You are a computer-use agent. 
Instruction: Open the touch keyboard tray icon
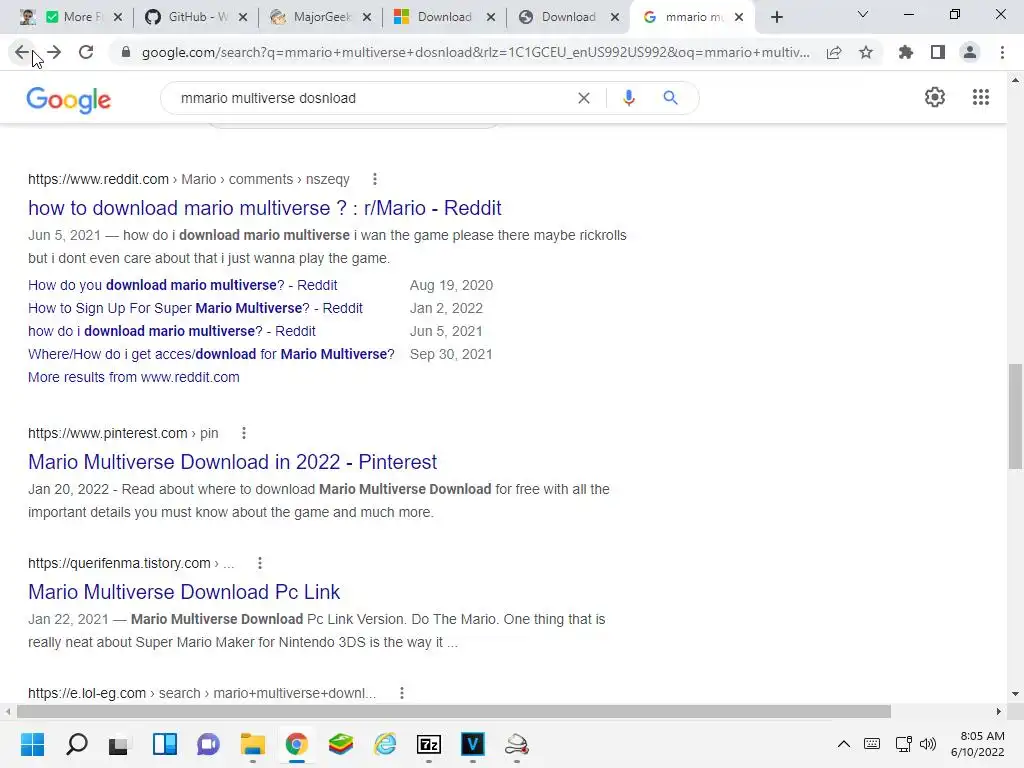pos(872,744)
